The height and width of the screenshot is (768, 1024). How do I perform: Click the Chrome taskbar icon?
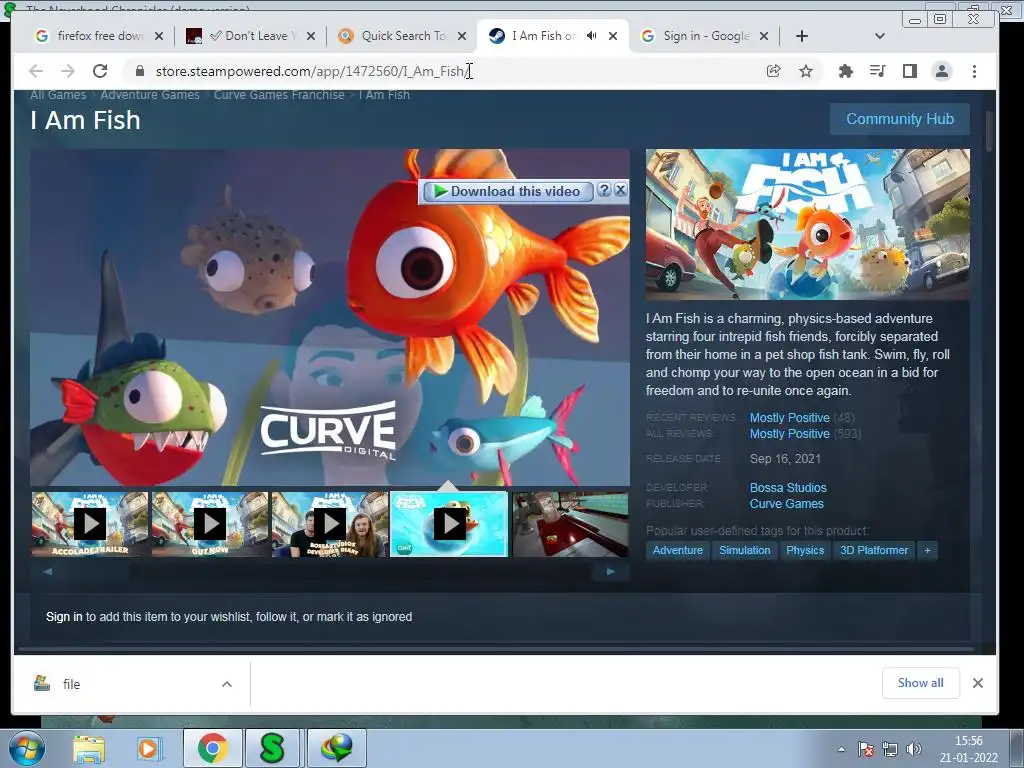(x=212, y=748)
